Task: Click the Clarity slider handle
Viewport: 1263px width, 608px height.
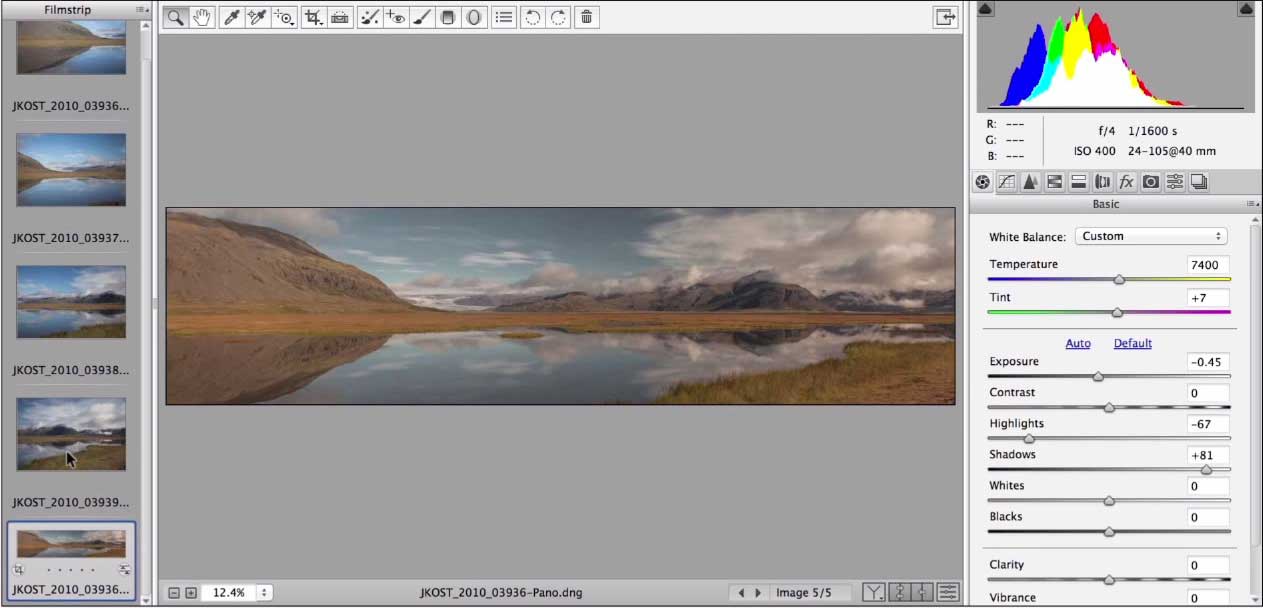Action: coord(1109,580)
